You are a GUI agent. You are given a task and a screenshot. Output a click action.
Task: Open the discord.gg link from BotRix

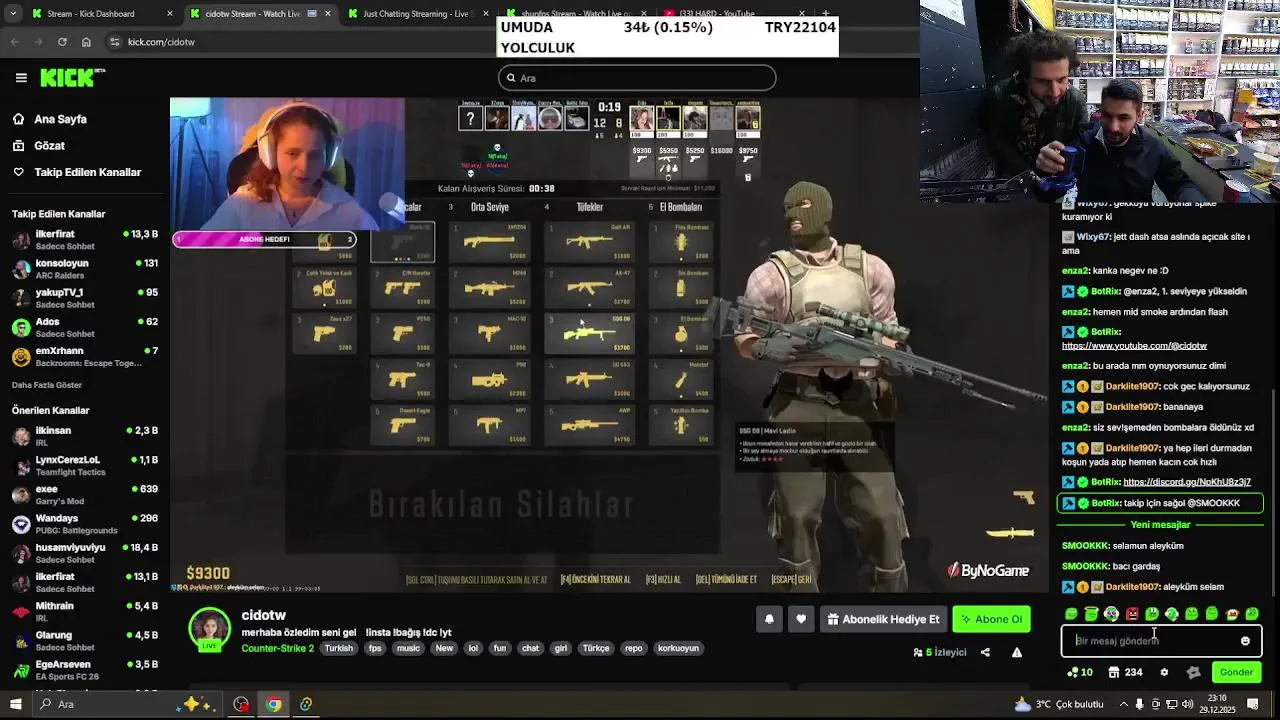click(x=1187, y=482)
